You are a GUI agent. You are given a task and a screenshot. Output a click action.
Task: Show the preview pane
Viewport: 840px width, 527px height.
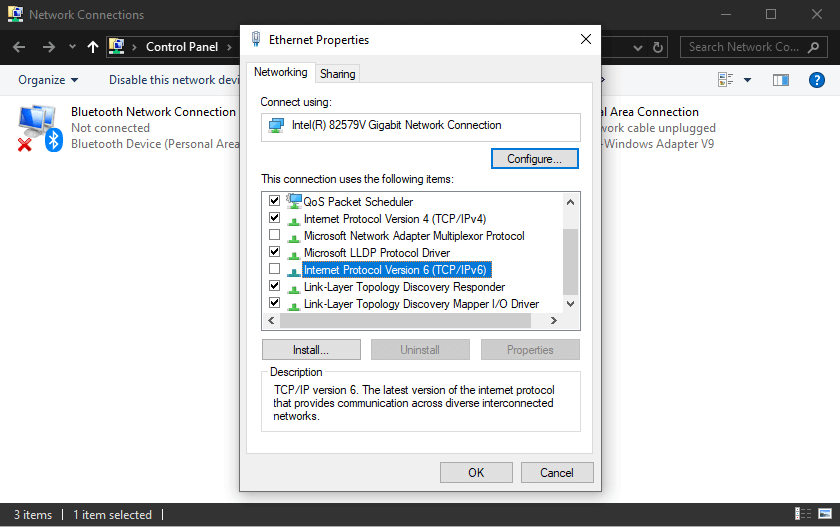click(781, 80)
